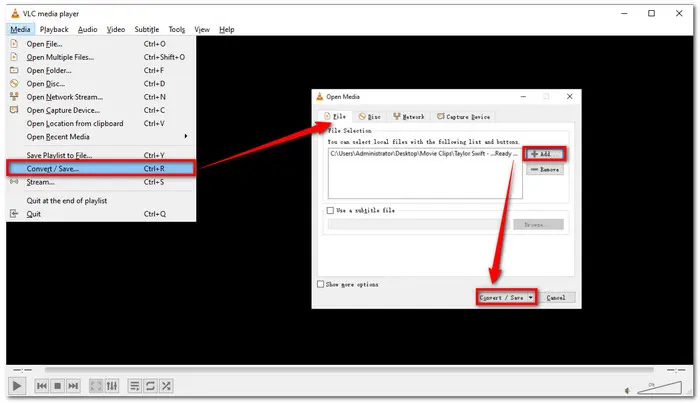The image size is (700, 403).
Task: Choose Open File... from Media menu
Action: (x=101, y=44)
